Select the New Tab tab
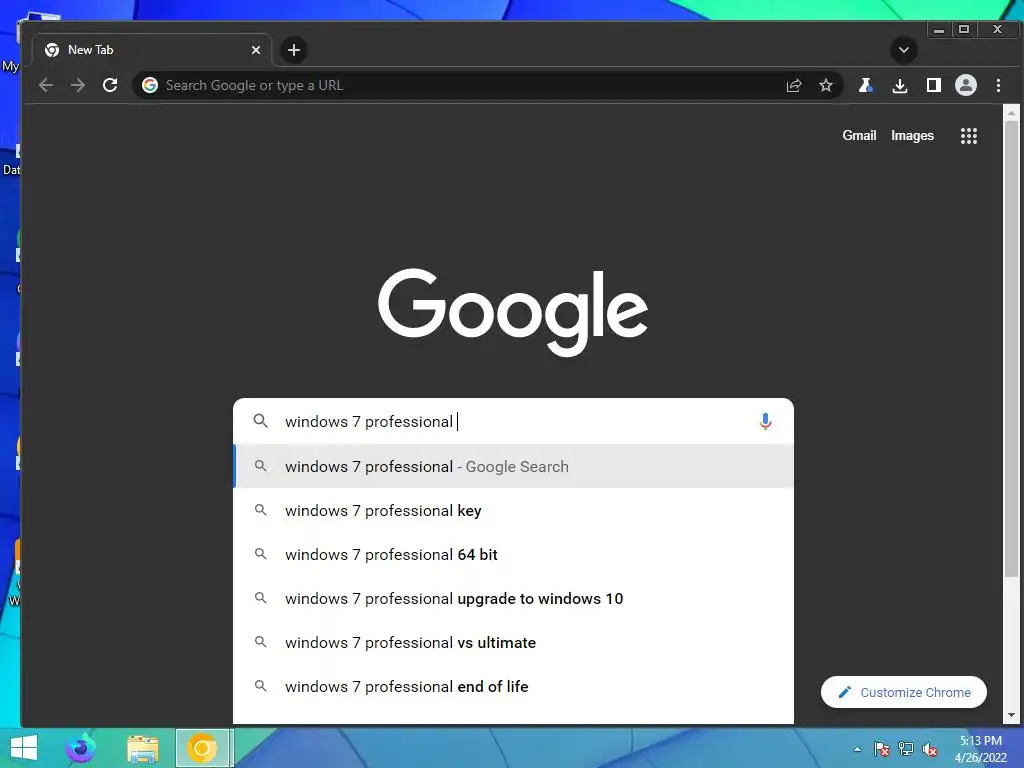Screen dimensions: 1024x768 click(x=152, y=50)
